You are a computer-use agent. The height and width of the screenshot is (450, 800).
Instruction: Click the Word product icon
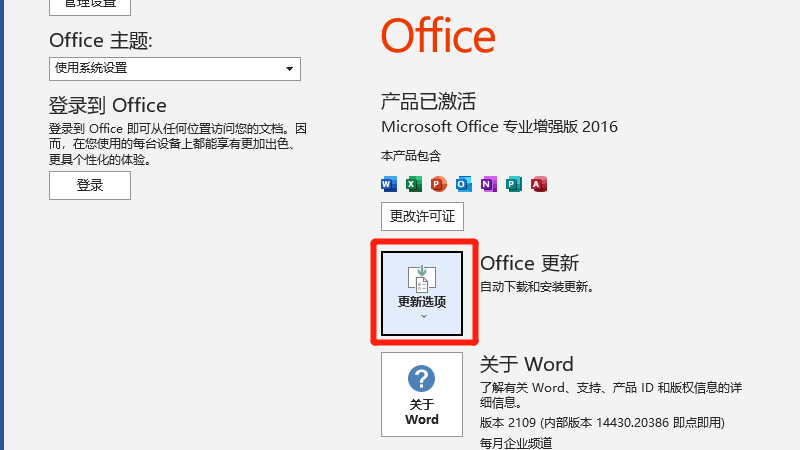[x=389, y=184]
